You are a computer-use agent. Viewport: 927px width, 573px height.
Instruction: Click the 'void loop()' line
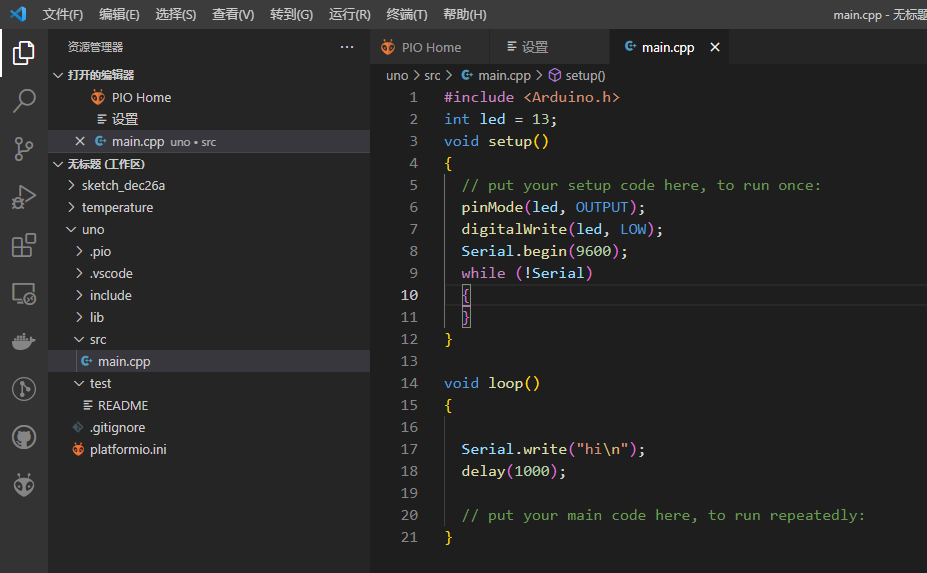pyautogui.click(x=492, y=383)
